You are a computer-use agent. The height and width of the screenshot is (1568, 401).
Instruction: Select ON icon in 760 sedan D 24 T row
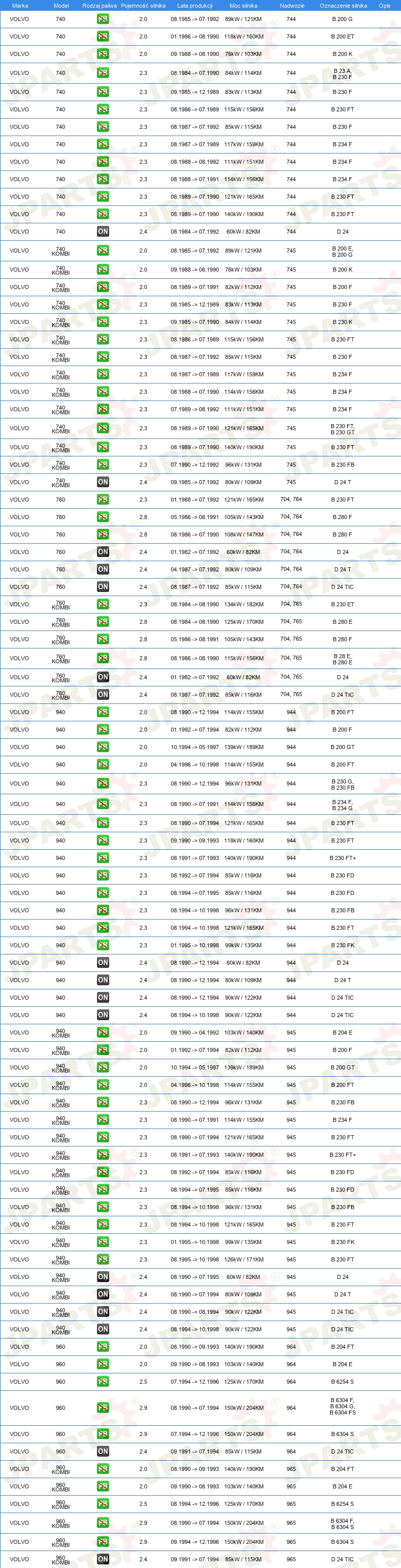click(x=103, y=570)
